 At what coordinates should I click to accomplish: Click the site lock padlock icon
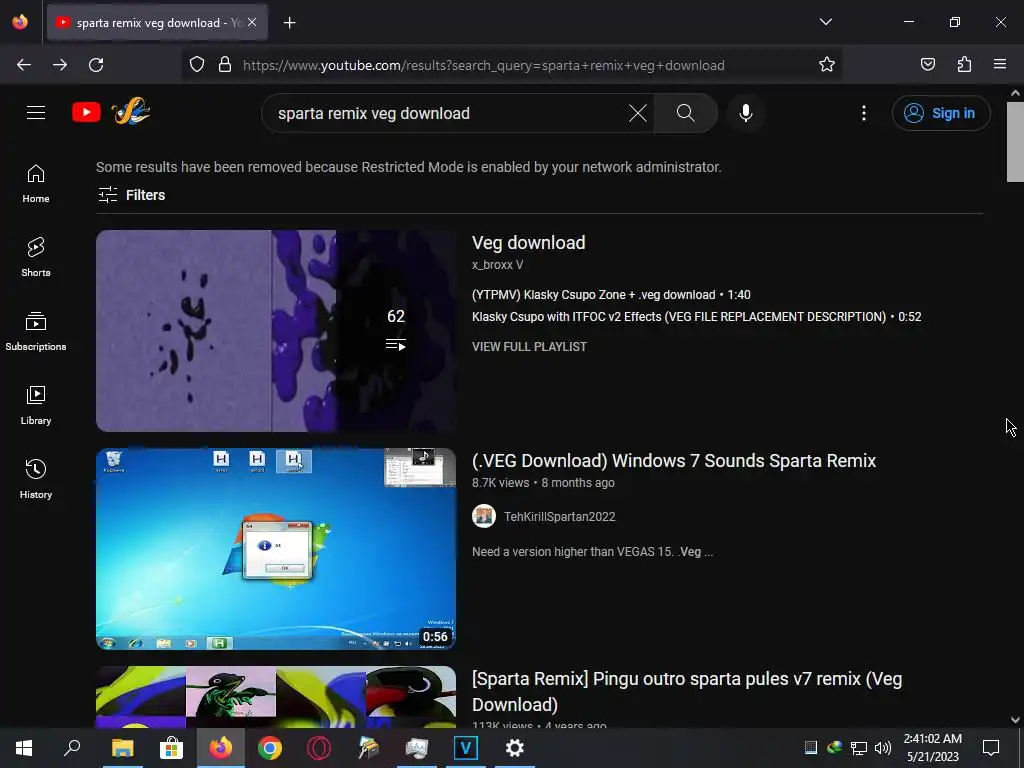(x=225, y=65)
